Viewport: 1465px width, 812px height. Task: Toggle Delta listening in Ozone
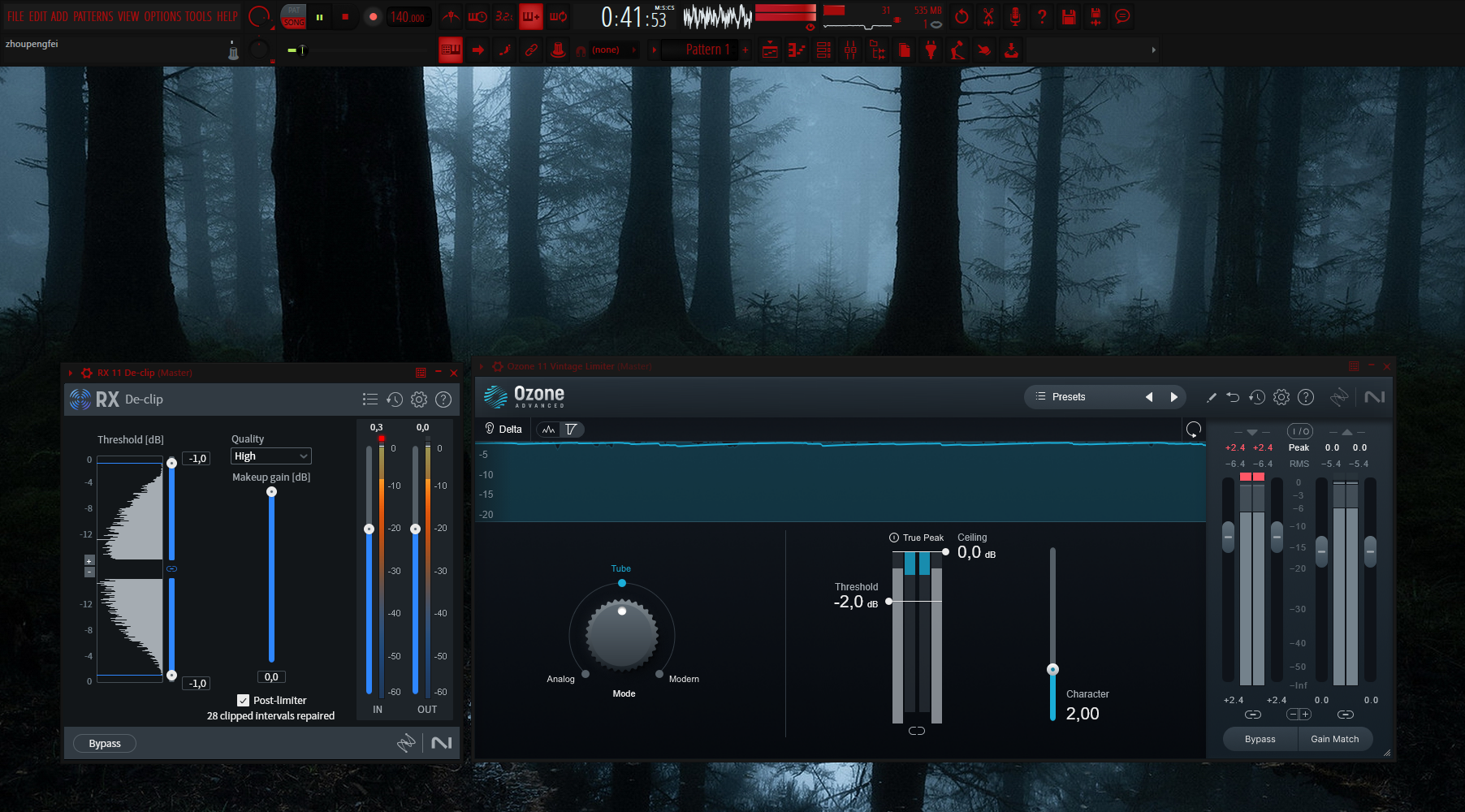pyautogui.click(x=503, y=429)
